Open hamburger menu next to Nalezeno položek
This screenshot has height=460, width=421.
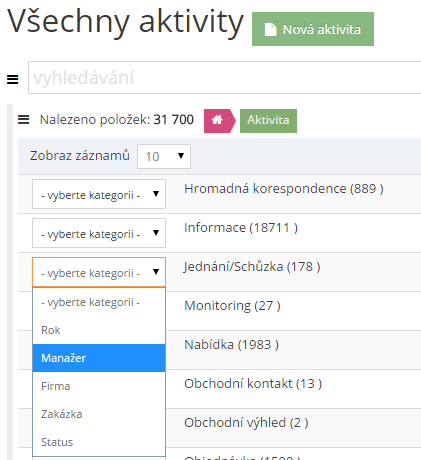(24, 119)
